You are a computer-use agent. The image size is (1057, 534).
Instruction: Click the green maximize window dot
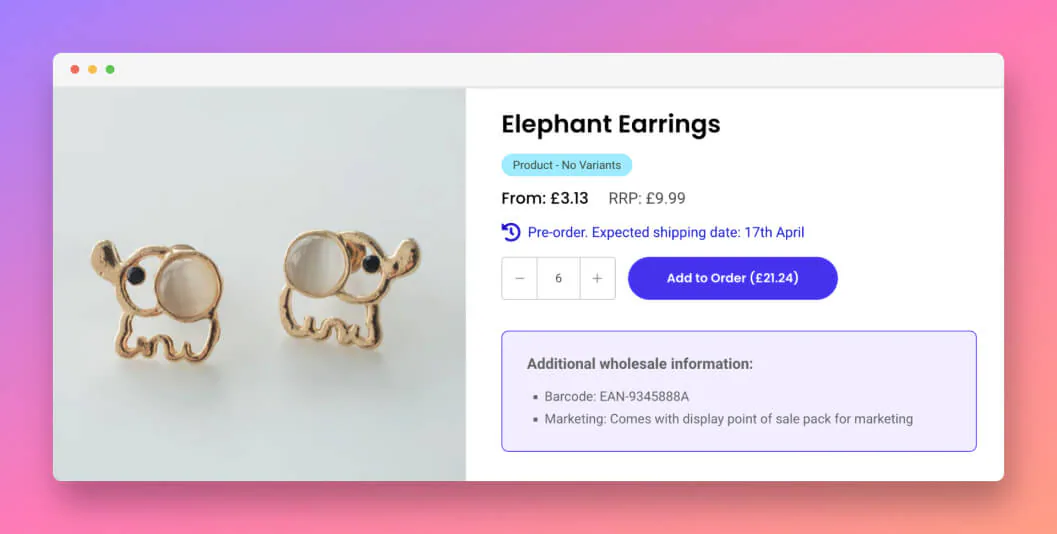point(110,69)
